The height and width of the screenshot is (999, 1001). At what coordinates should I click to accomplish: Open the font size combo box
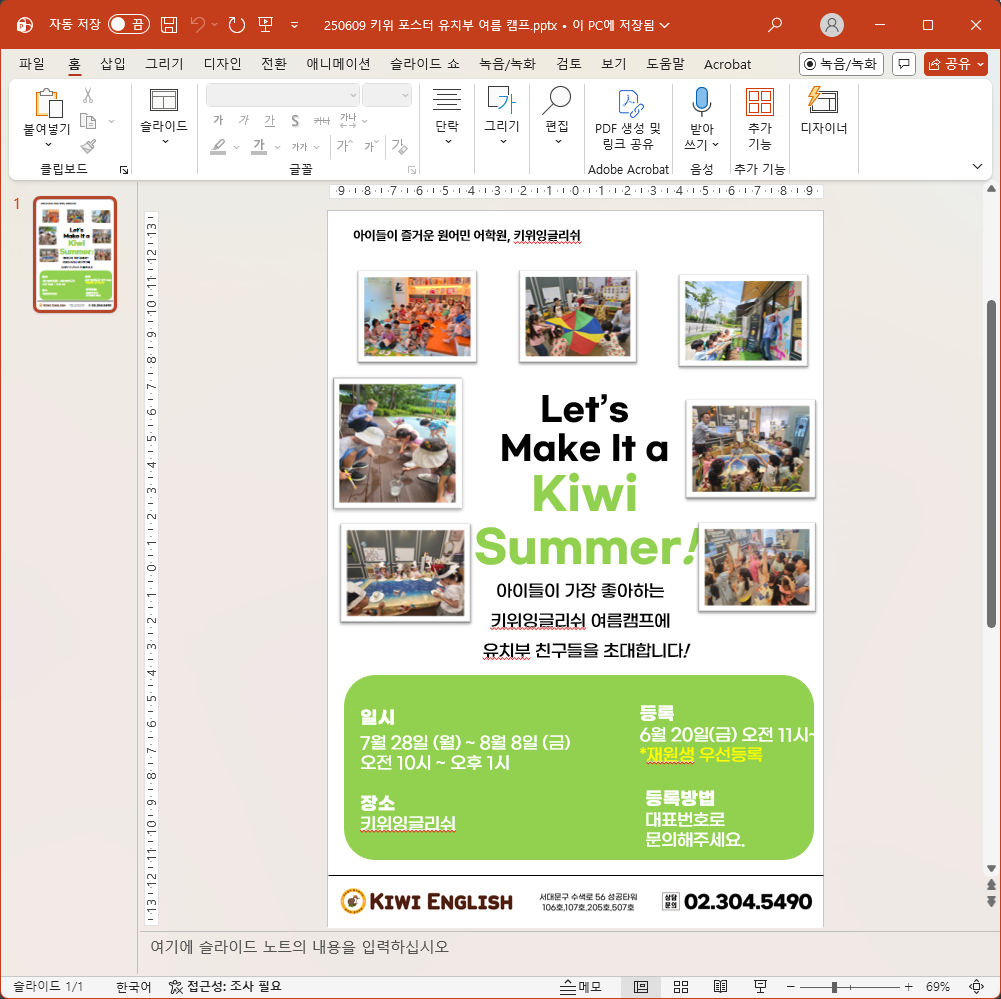point(387,95)
